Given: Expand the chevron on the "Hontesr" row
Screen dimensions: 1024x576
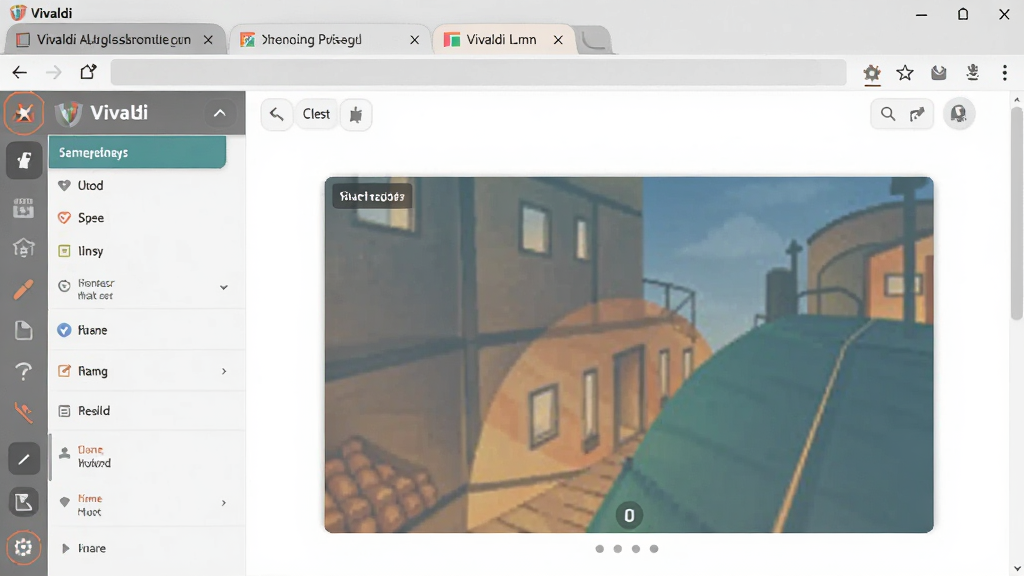Looking at the screenshot, I should [x=224, y=287].
